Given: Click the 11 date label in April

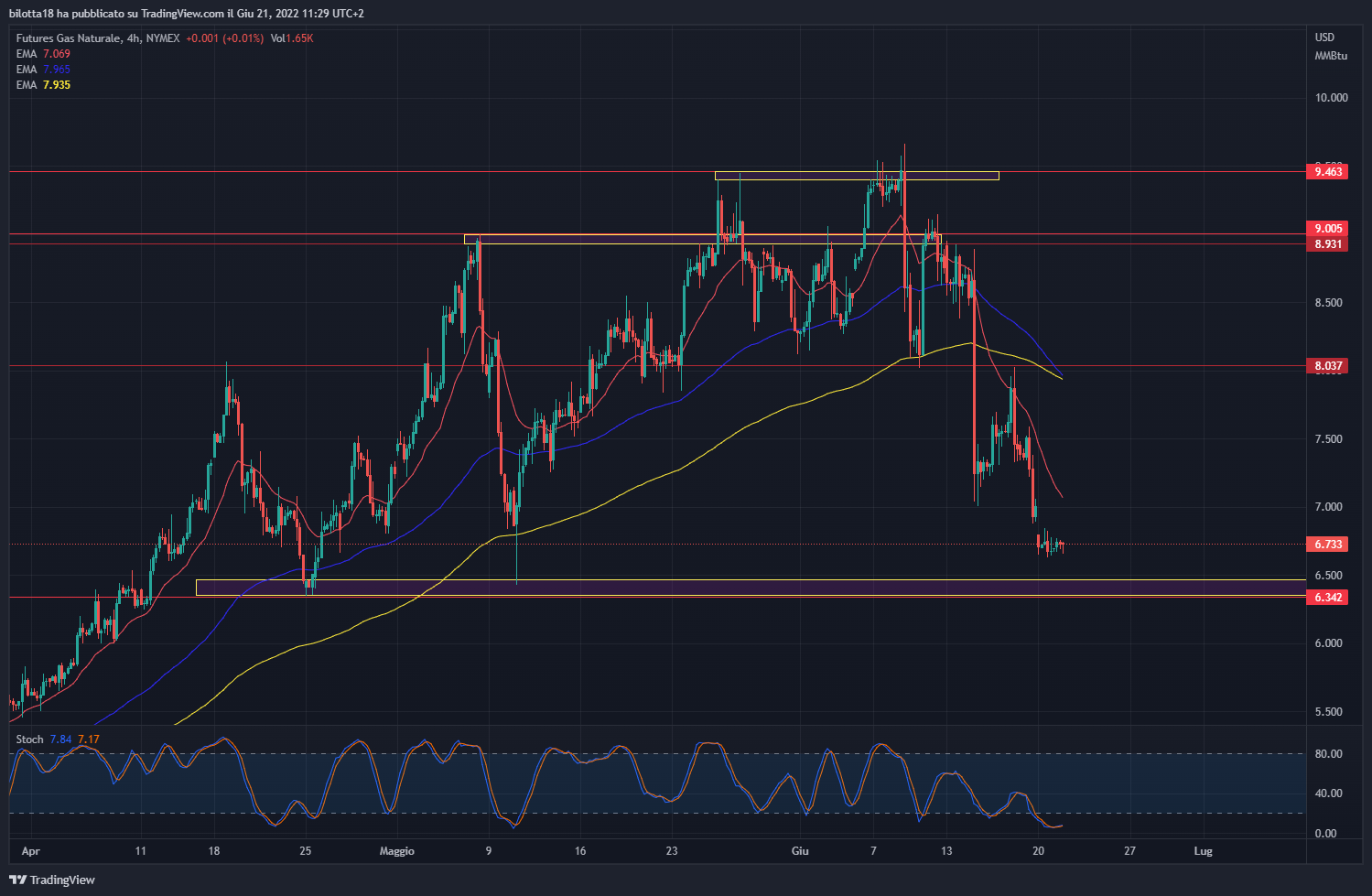Looking at the screenshot, I should 140,851.
